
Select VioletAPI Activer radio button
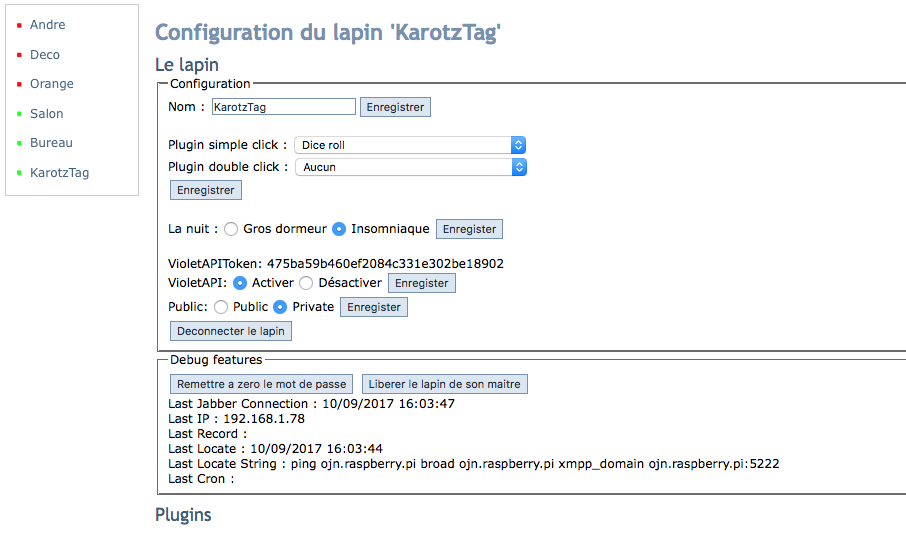(x=240, y=283)
